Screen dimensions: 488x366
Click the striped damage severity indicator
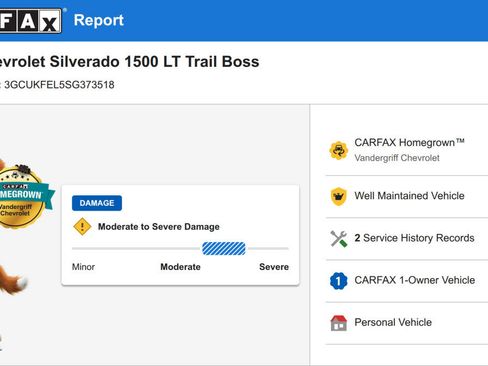[x=224, y=249]
